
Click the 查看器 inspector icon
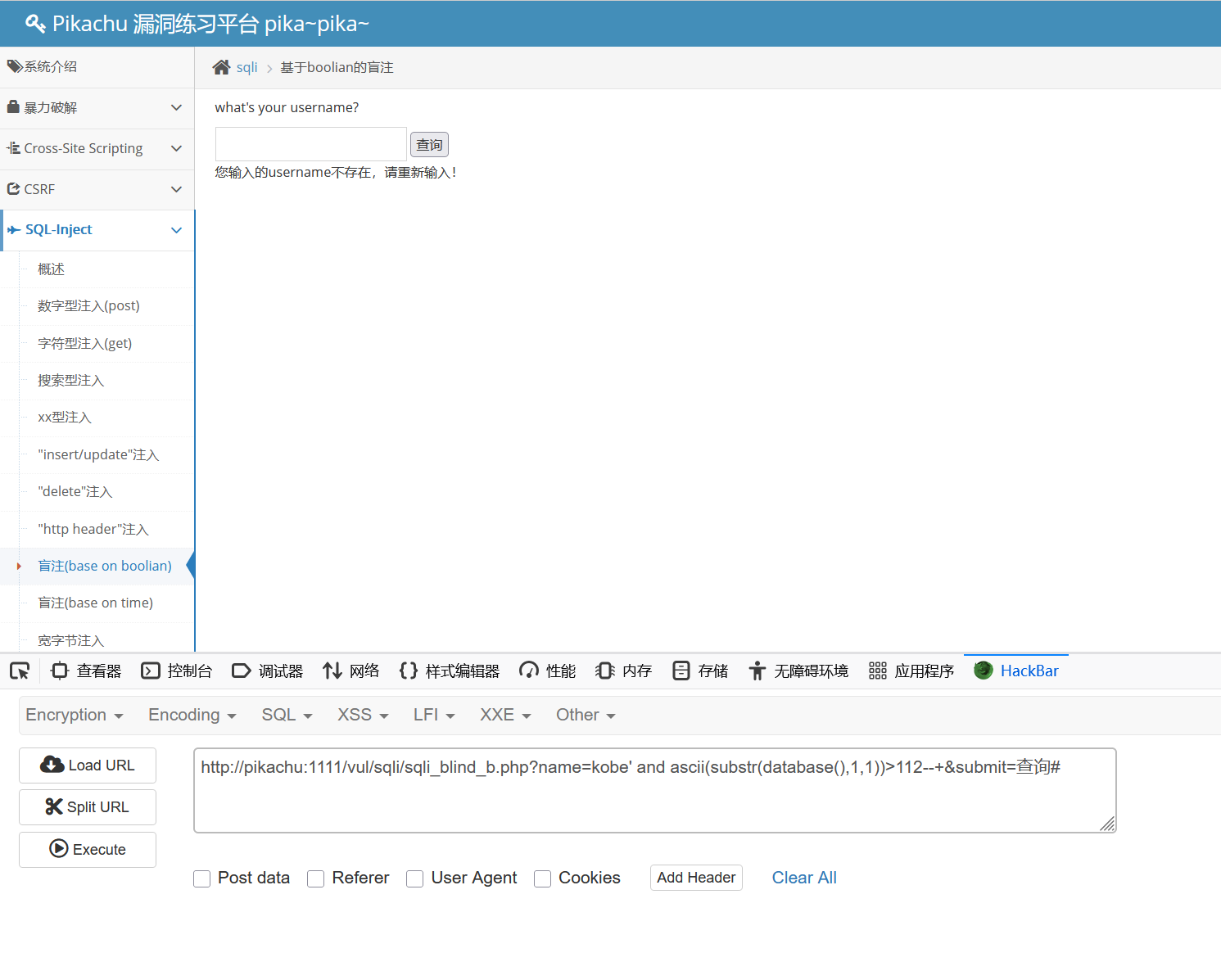[60, 671]
